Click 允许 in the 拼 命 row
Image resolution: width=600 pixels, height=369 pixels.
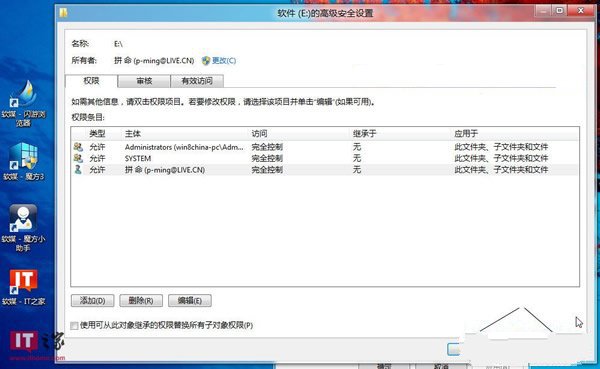[97, 170]
